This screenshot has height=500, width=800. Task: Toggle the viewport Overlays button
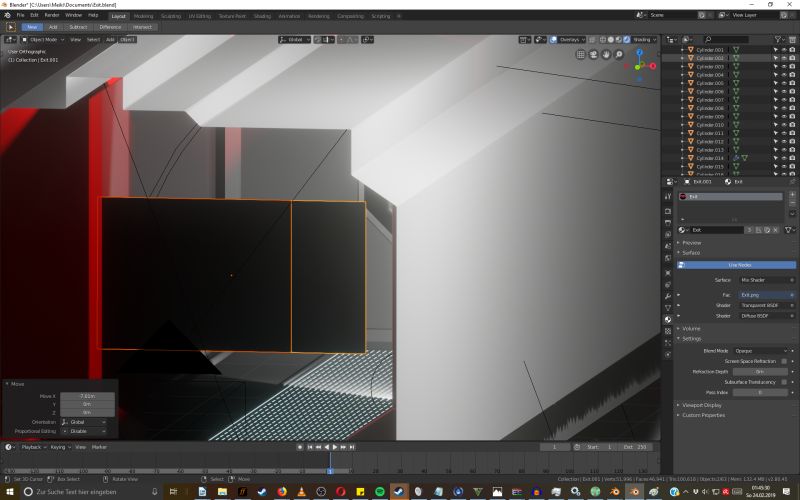(553, 39)
